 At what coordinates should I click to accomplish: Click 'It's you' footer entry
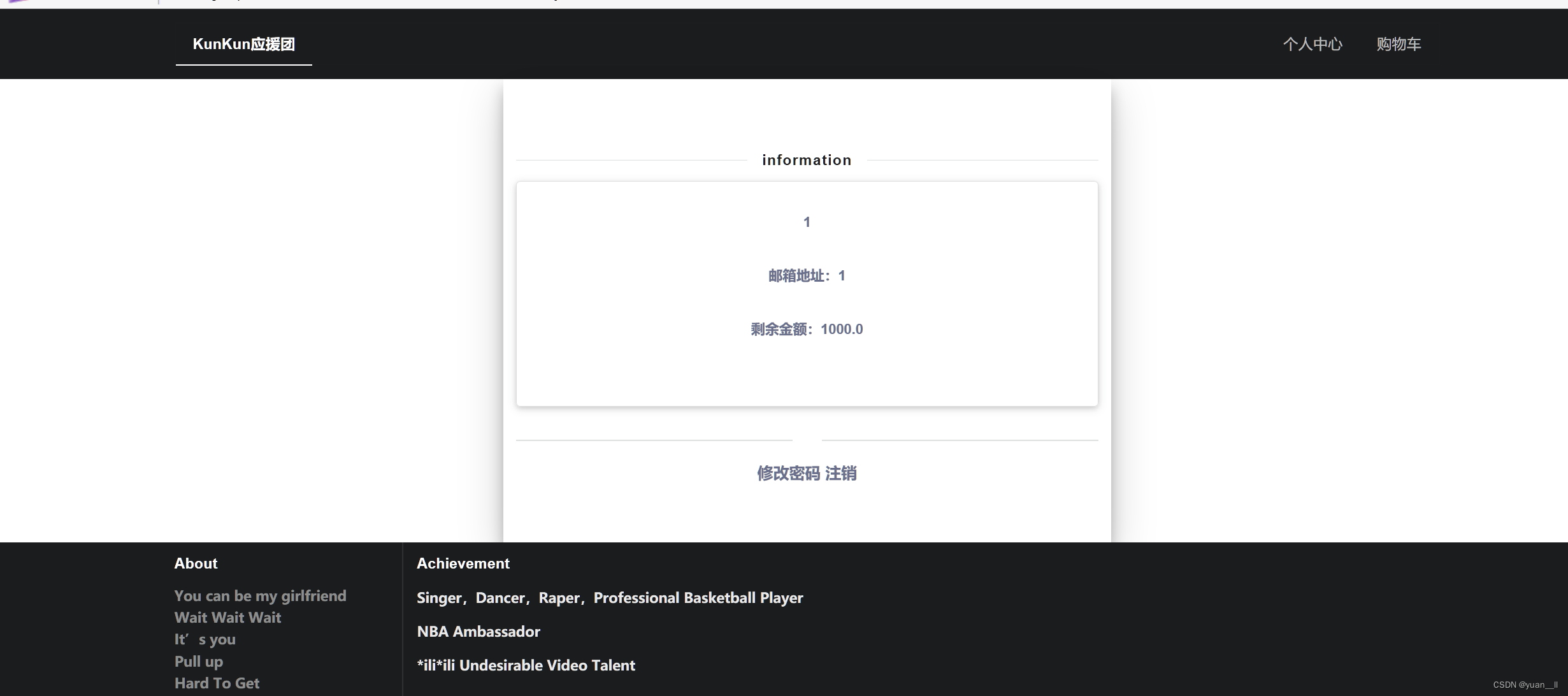(x=205, y=639)
